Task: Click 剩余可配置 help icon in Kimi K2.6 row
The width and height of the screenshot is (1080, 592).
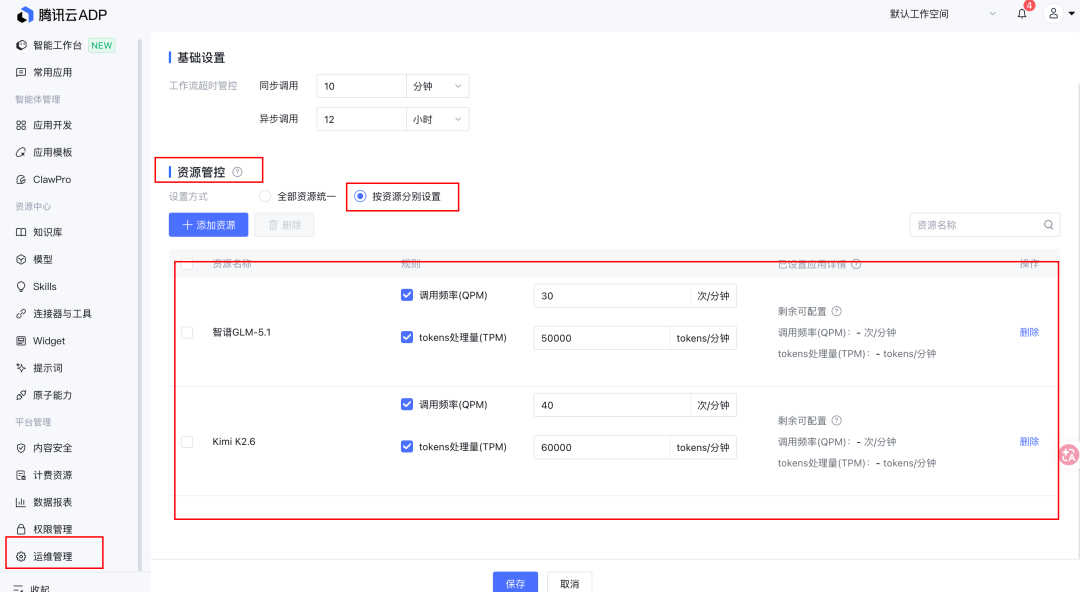Action: (x=836, y=421)
